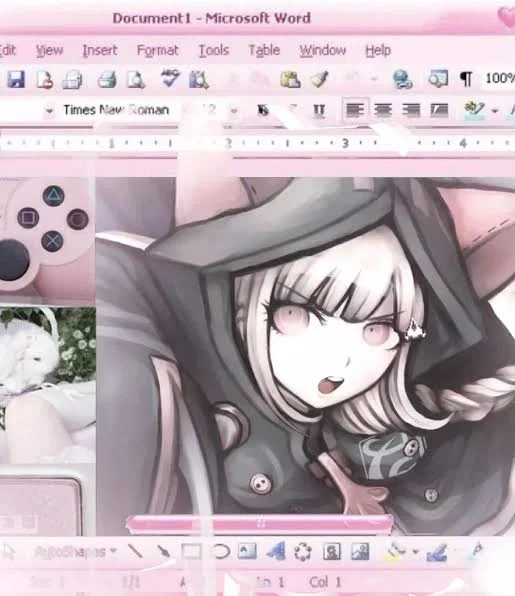This screenshot has height=596, width=515.
Task: Click the pink horizontal scrollbar
Action: point(260,523)
